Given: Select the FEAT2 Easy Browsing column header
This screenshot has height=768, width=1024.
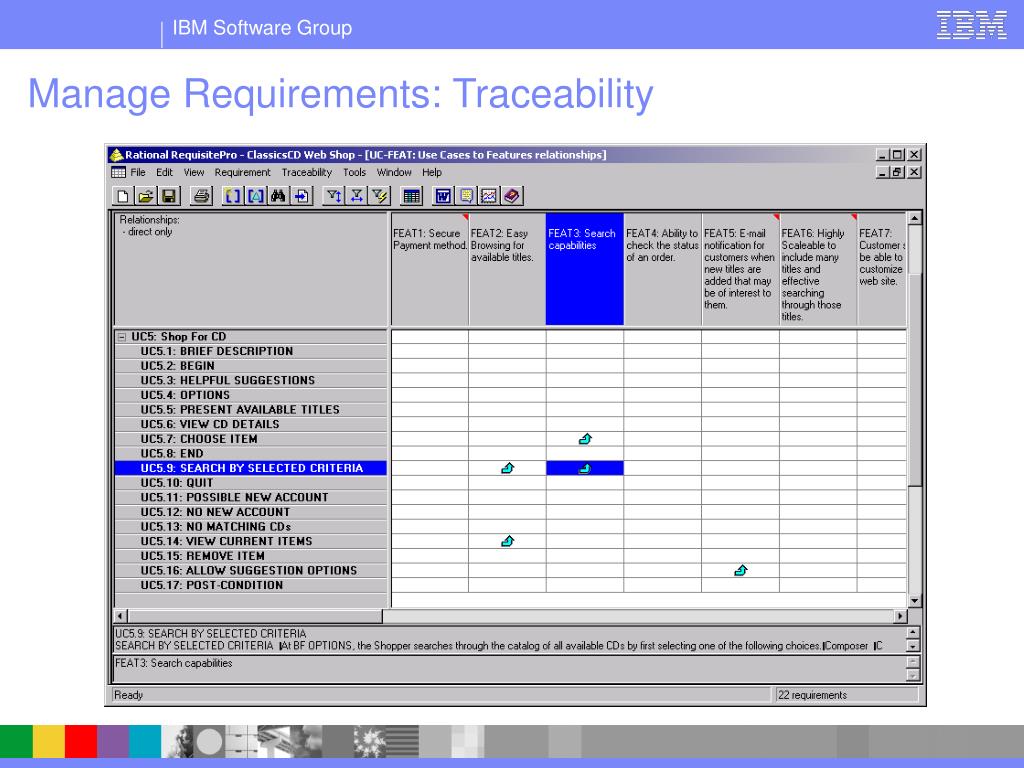Looking at the screenshot, I should pos(507,269).
